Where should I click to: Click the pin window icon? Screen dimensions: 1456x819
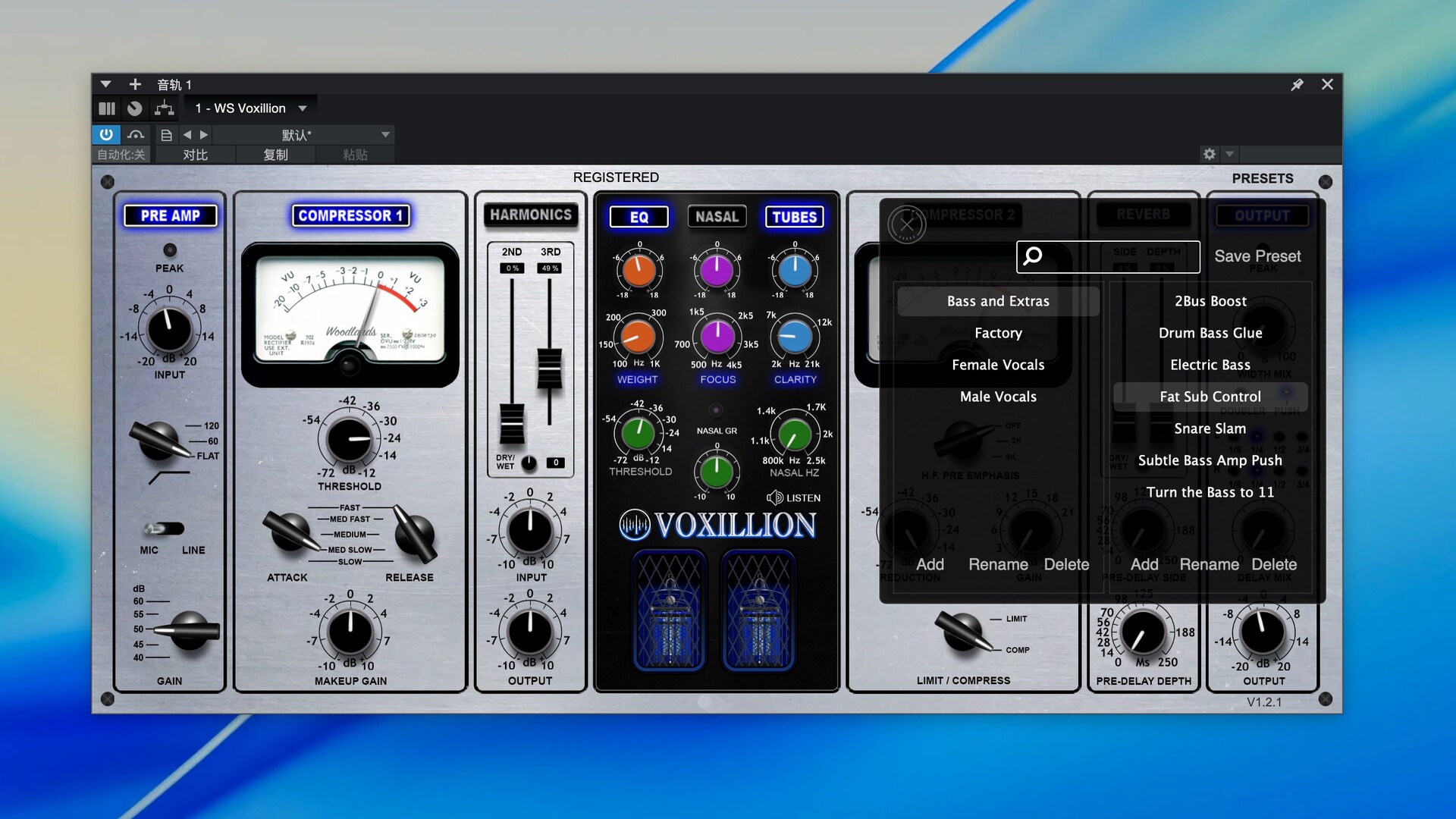[1297, 85]
